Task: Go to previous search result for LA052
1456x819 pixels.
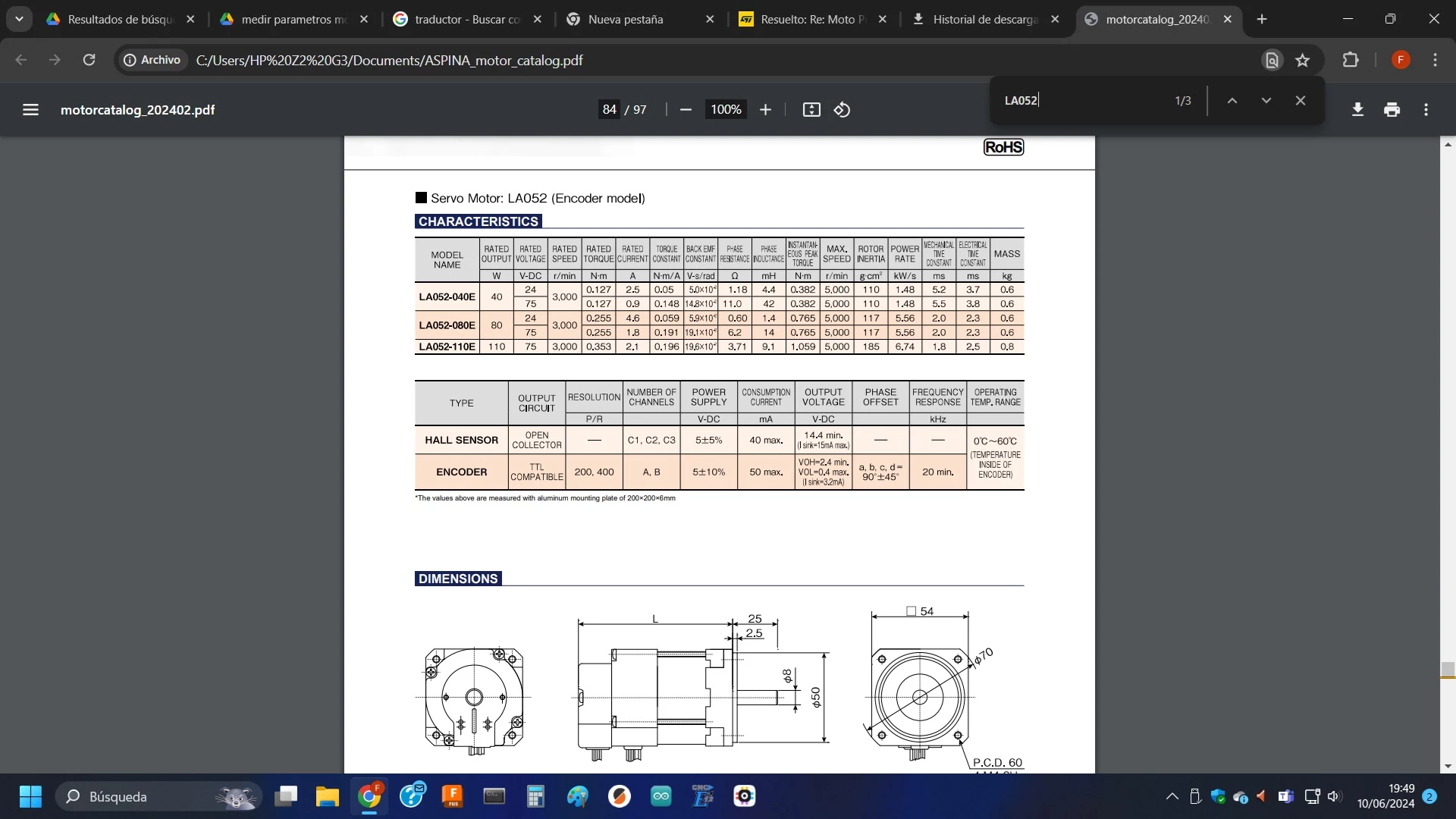Action: tap(1232, 100)
